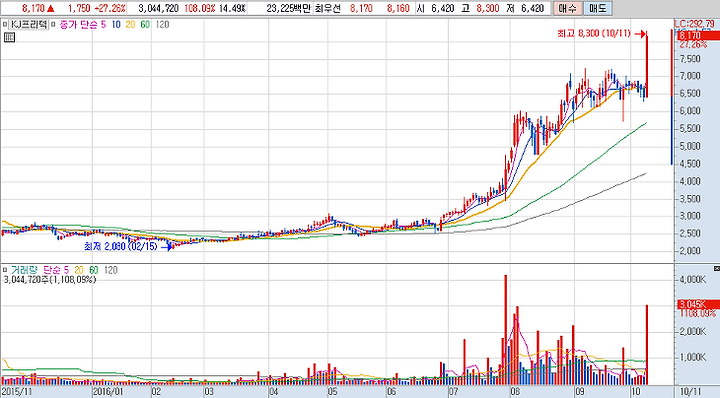Select price moving average 120
Image resolution: width=720 pixels, height=398 pixels.
[x=162, y=24]
